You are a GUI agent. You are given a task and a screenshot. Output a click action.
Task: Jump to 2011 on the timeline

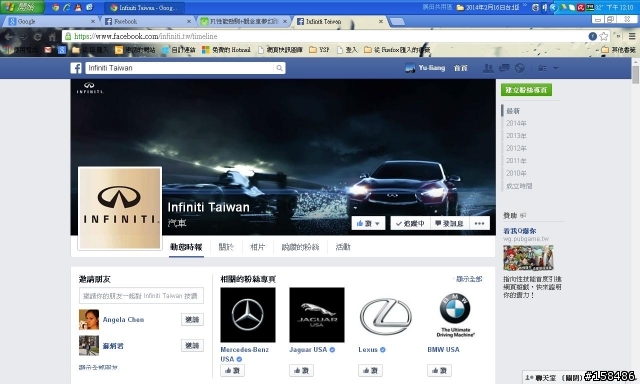click(516, 161)
